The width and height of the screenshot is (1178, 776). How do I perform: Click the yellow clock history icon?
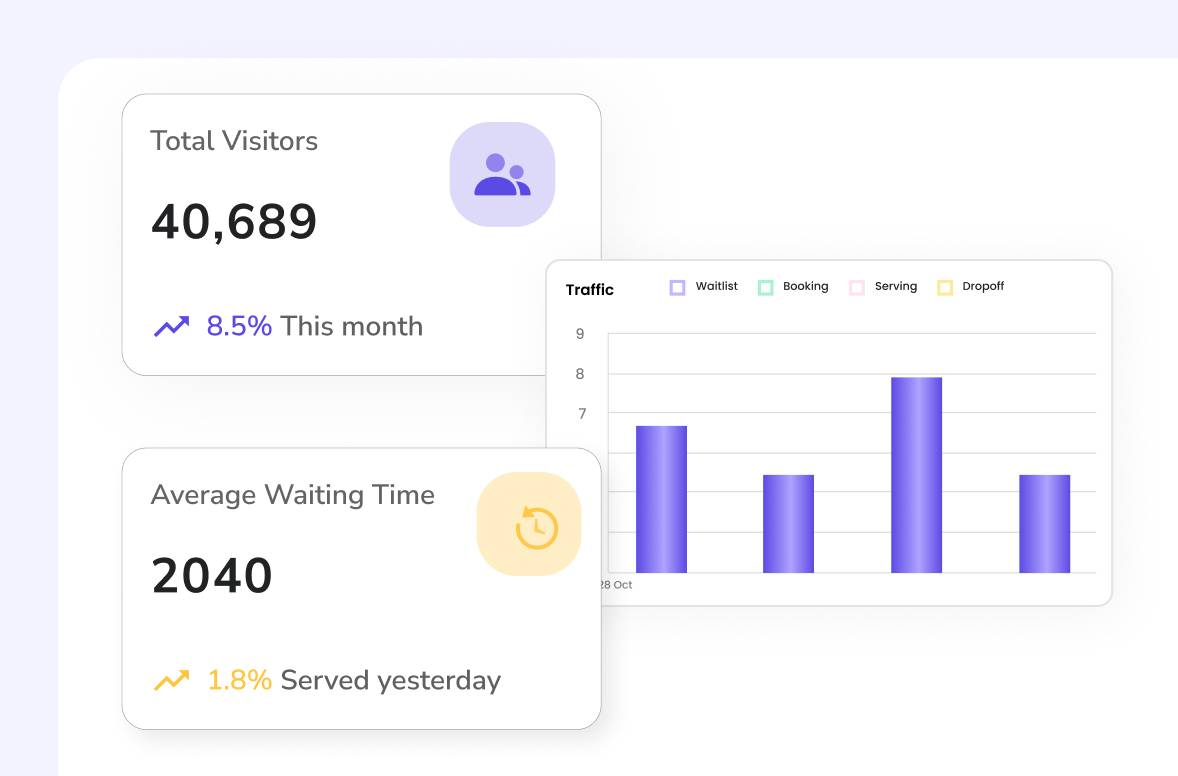(x=536, y=527)
